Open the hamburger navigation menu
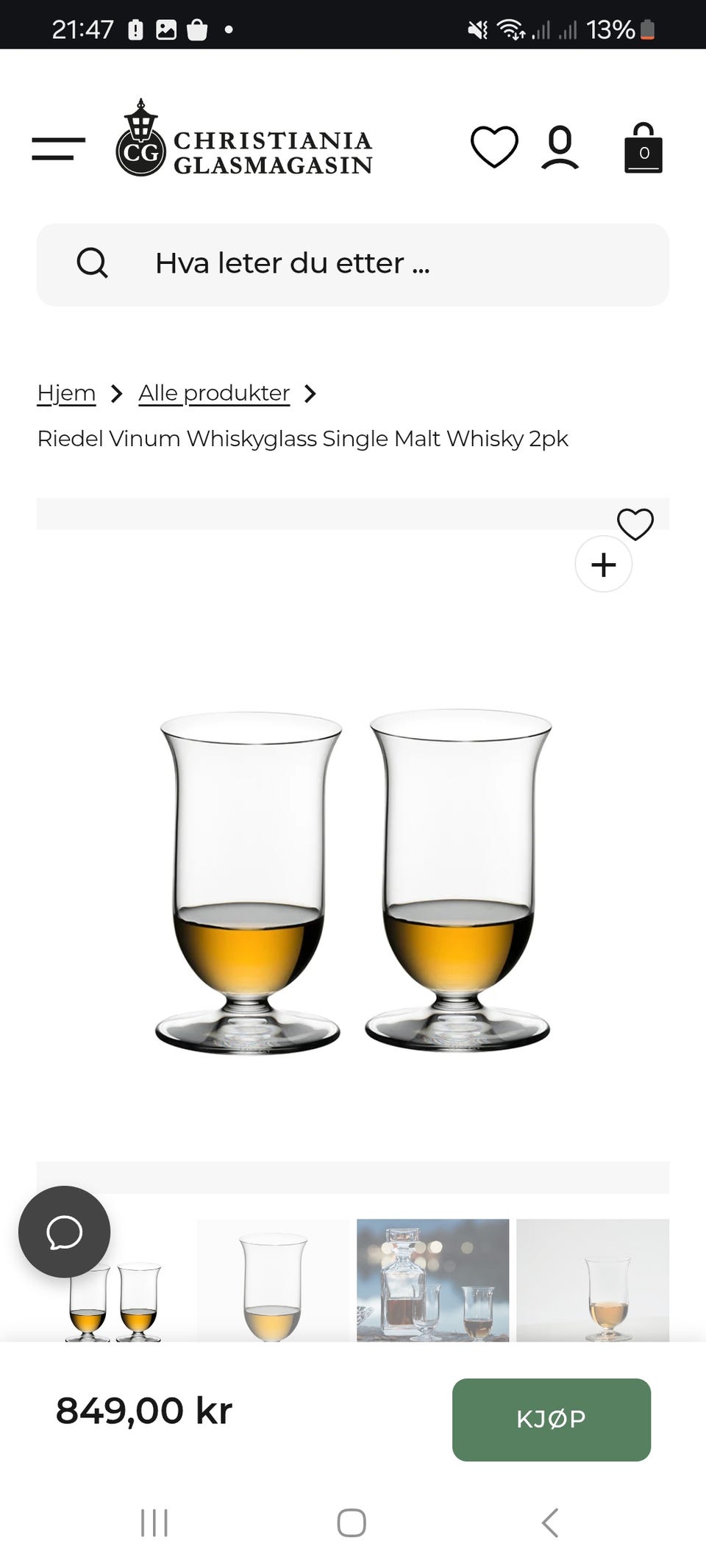Image resolution: width=706 pixels, height=1568 pixels. tap(58, 148)
